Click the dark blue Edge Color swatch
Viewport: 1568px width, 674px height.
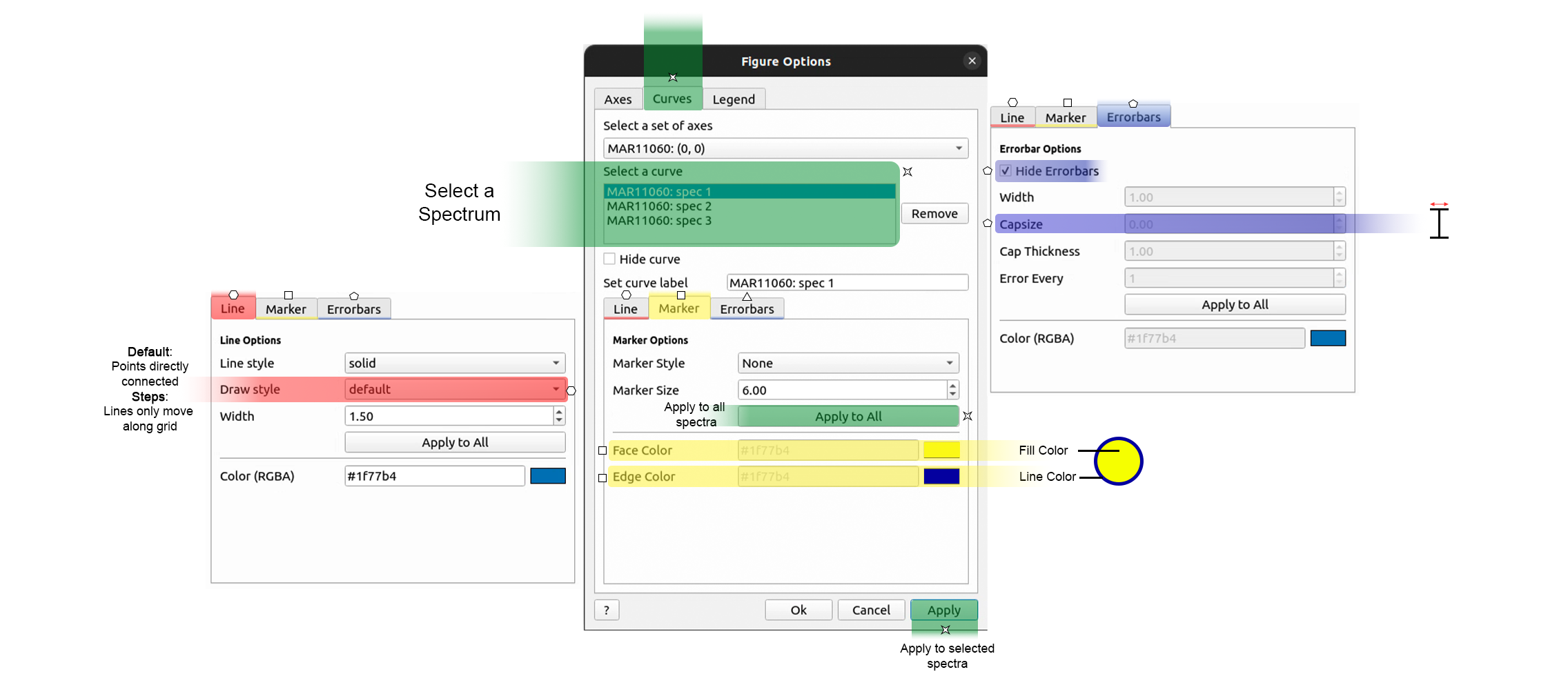(941, 477)
